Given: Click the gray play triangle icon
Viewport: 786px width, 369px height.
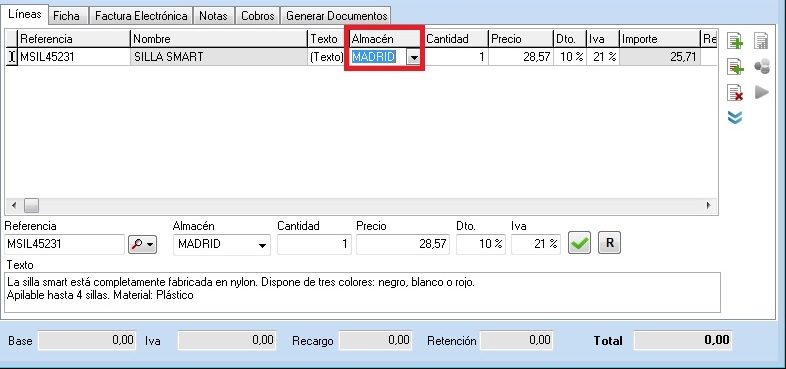Looking at the screenshot, I should [x=761, y=92].
